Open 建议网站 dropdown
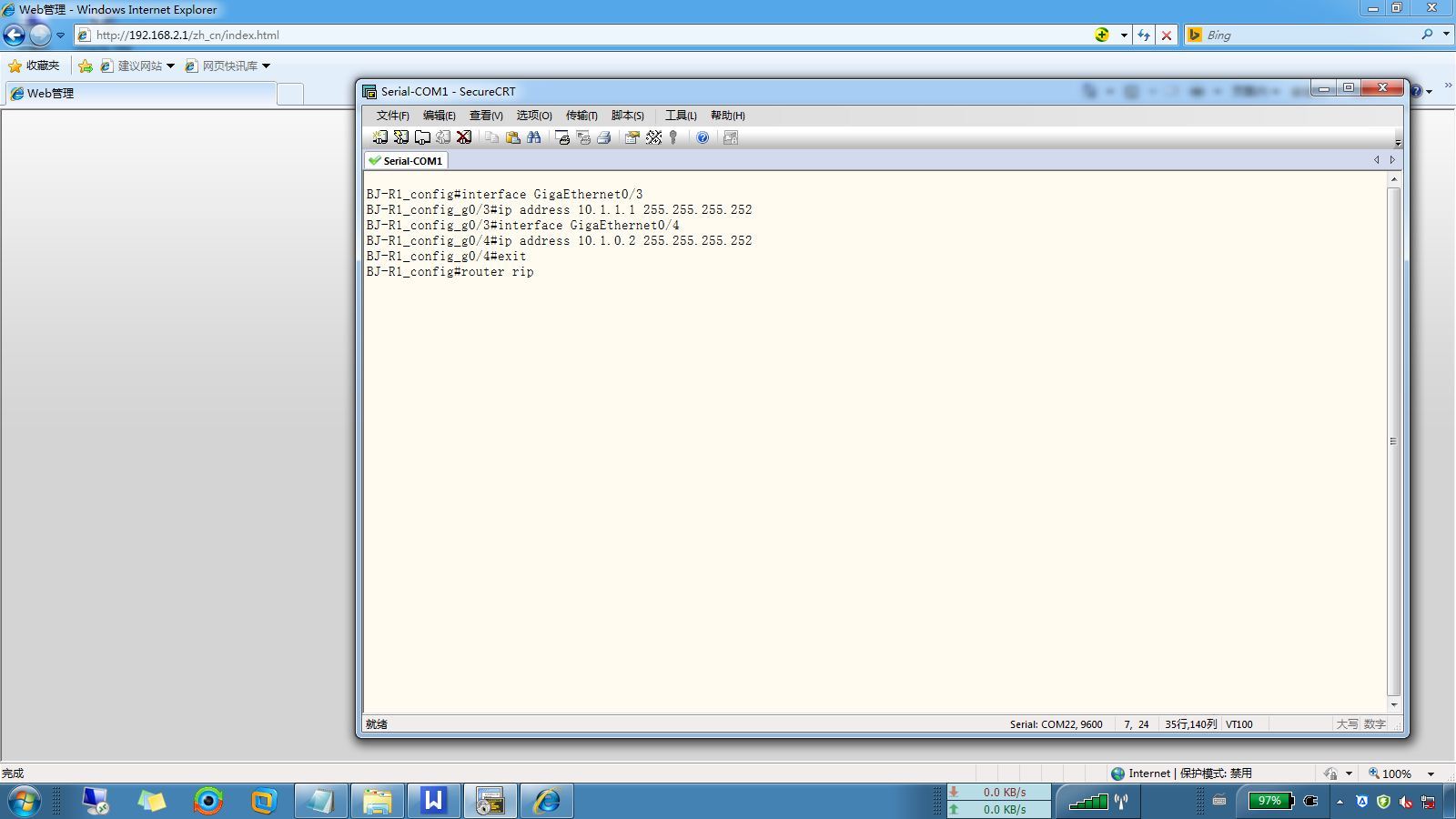The image size is (1456, 819). click(x=137, y=66)
